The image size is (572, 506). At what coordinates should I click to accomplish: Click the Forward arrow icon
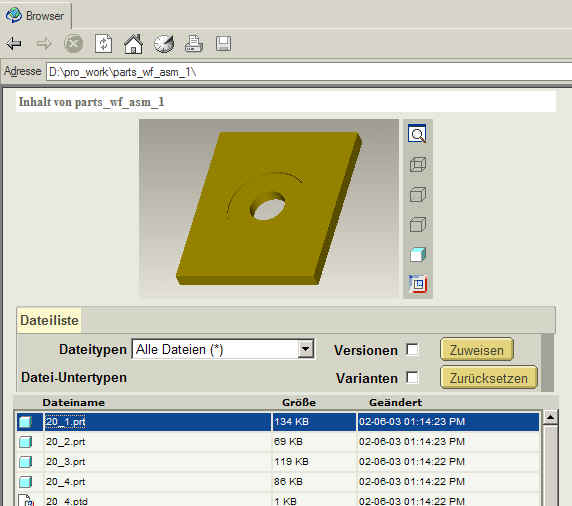click(44, 44)
